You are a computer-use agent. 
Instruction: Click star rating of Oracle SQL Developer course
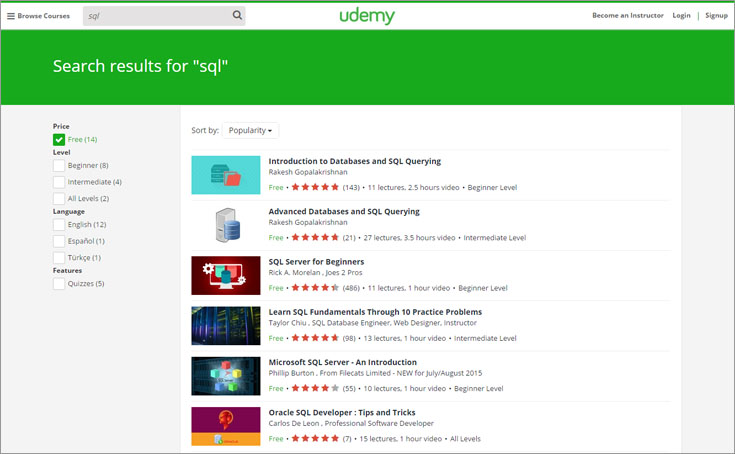pyautogui.click(x=315, y=438)
